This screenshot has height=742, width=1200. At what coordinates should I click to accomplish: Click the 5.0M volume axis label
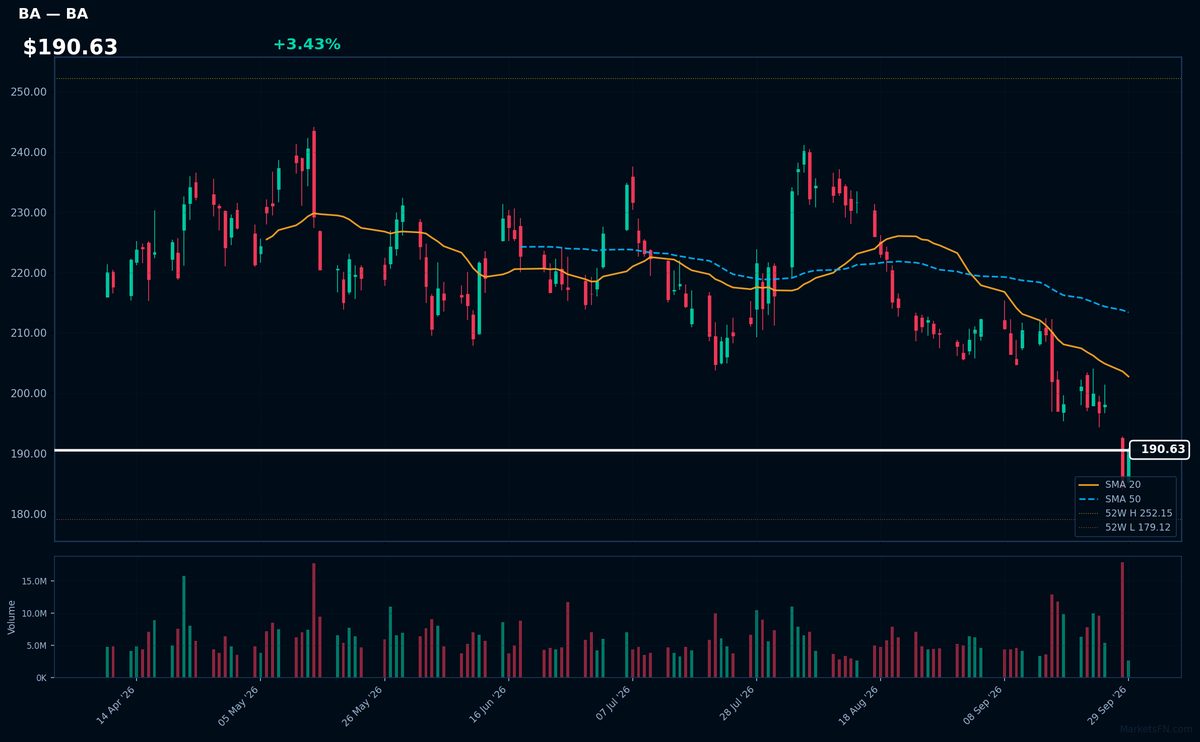coord(36,646)
